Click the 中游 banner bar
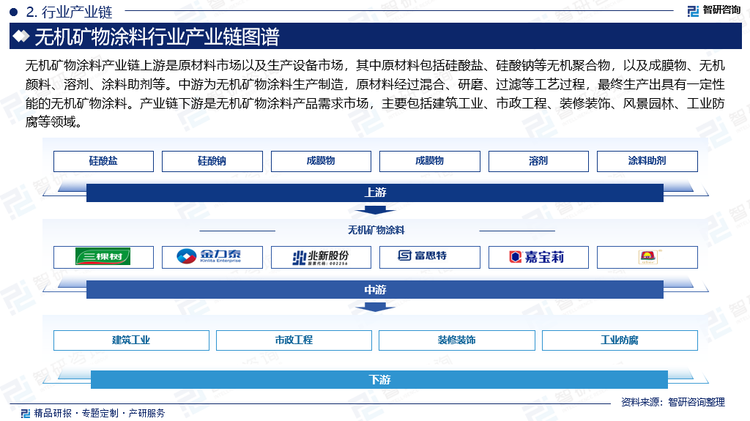The width and height of the screenshot is (750, 421). (375, 289)
